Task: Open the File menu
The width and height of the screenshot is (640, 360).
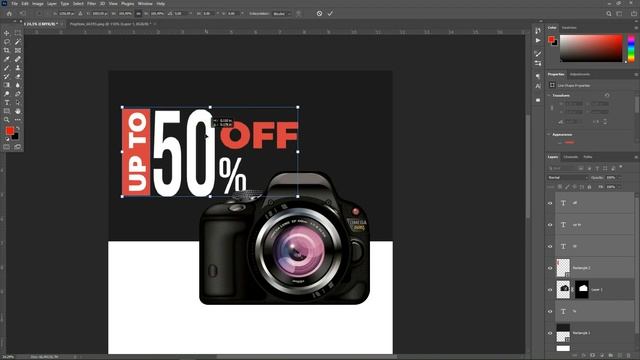Action: (x=15, y=3)
